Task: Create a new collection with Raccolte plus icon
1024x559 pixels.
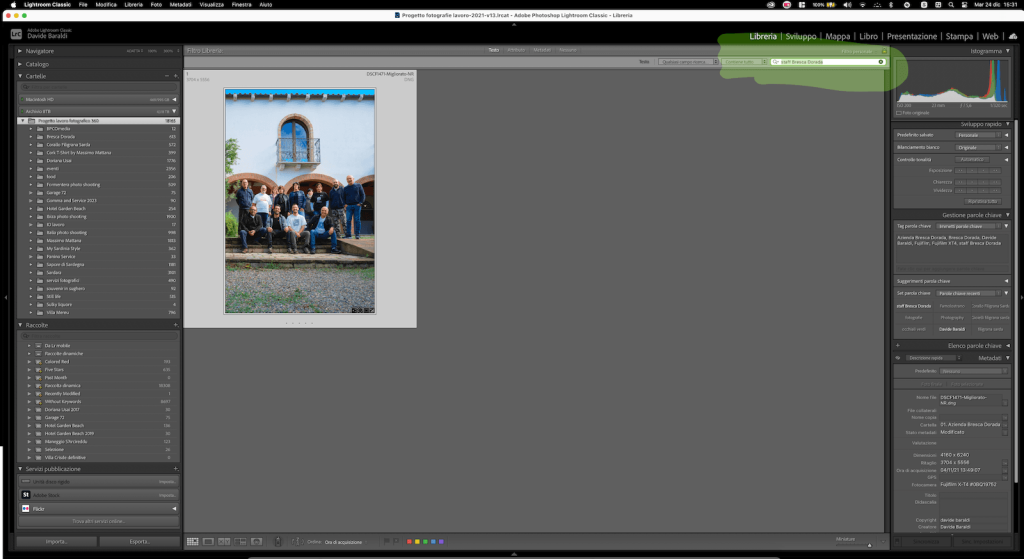Action: 176,325
